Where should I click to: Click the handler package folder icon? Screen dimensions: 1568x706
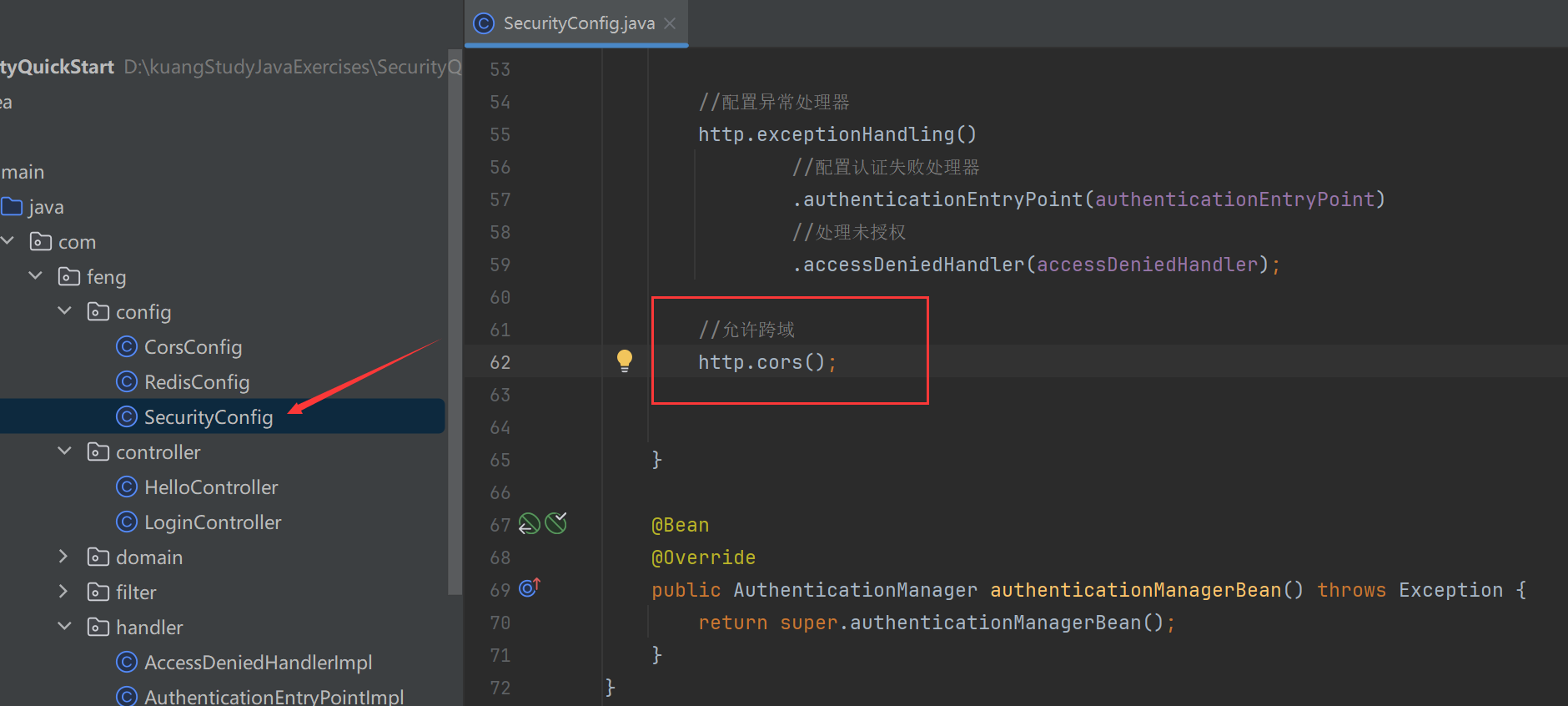[98, 627]
